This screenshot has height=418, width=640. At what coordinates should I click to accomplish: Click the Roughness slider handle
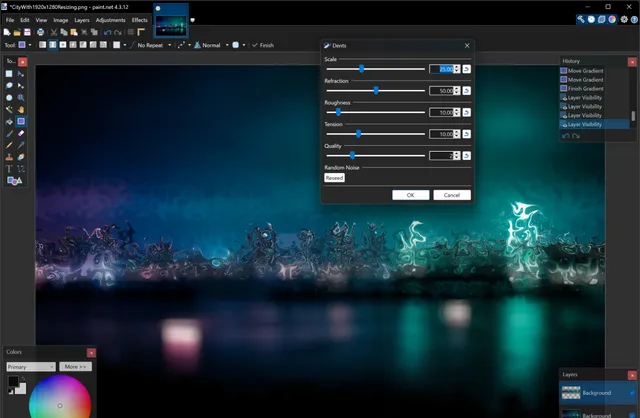click(338, 112)
